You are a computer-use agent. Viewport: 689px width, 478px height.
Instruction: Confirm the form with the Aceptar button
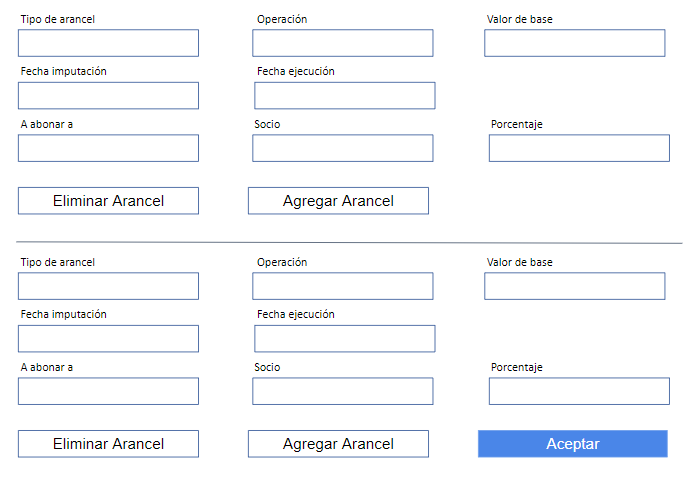(572, 444)
